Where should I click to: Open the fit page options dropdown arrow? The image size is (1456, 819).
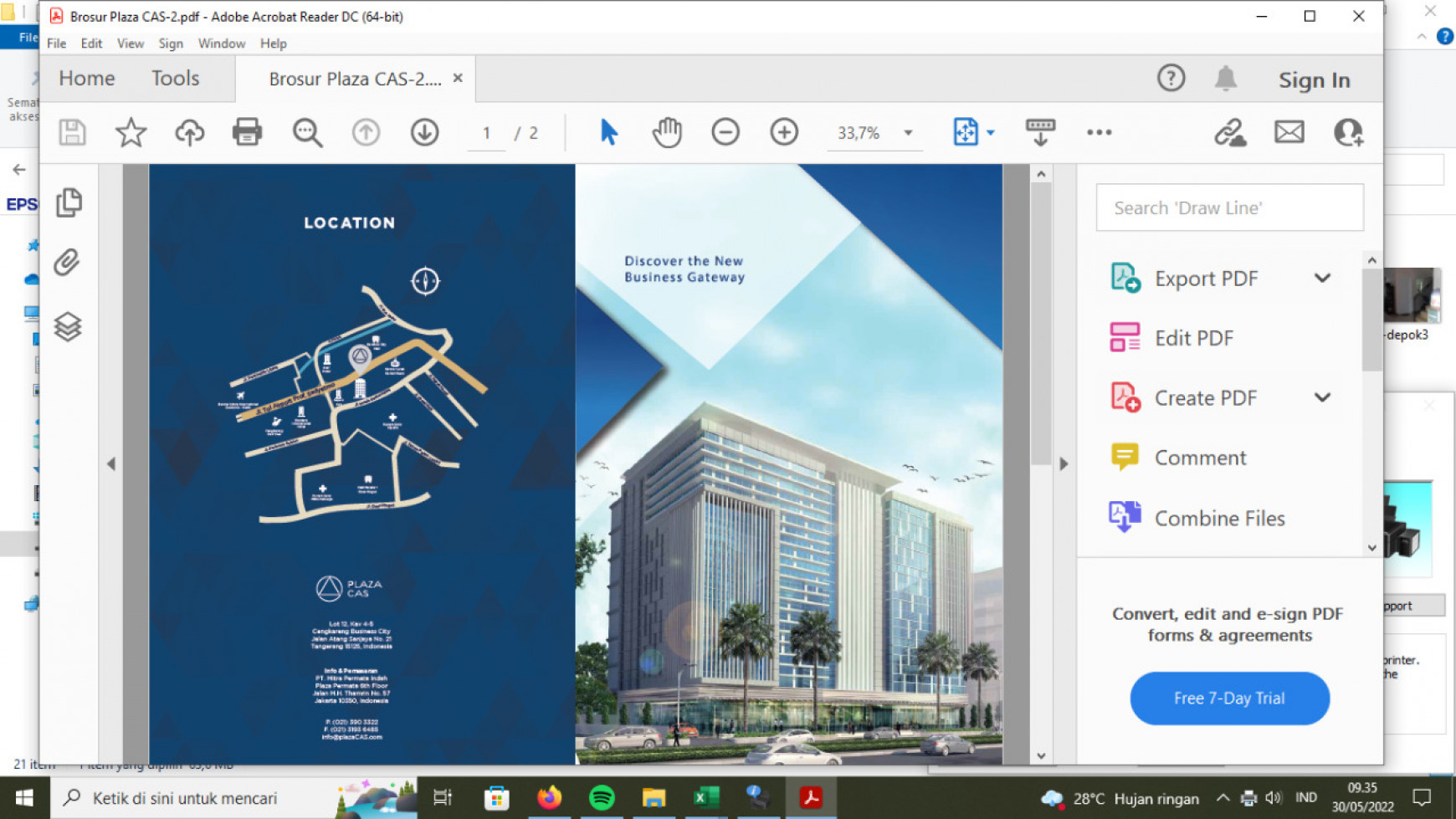click(991, 133)
